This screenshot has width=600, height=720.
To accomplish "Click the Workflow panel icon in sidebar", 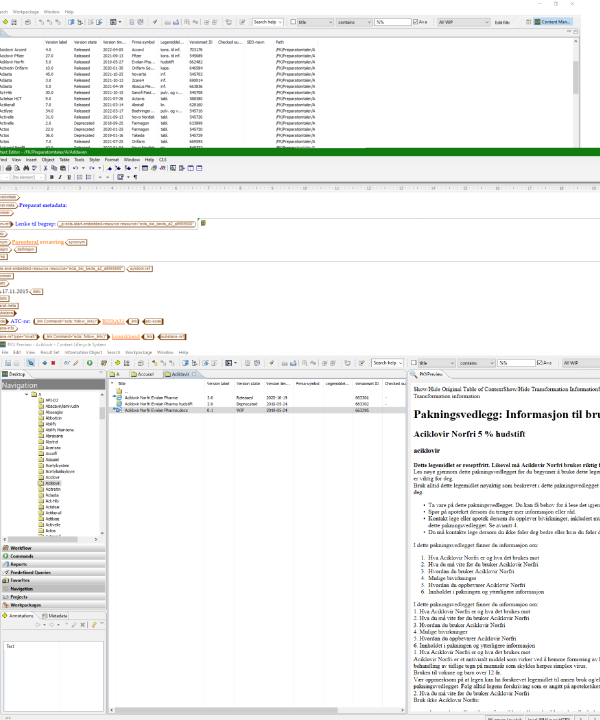I will click(5, 548).
